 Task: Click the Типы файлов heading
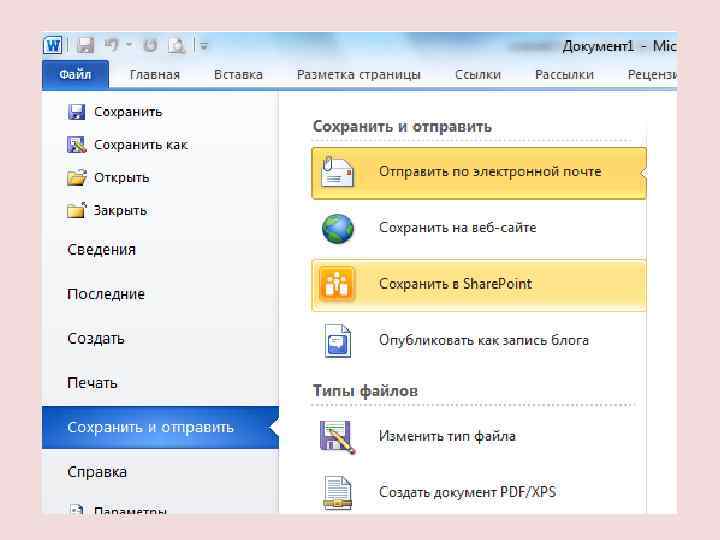[365, 391]
